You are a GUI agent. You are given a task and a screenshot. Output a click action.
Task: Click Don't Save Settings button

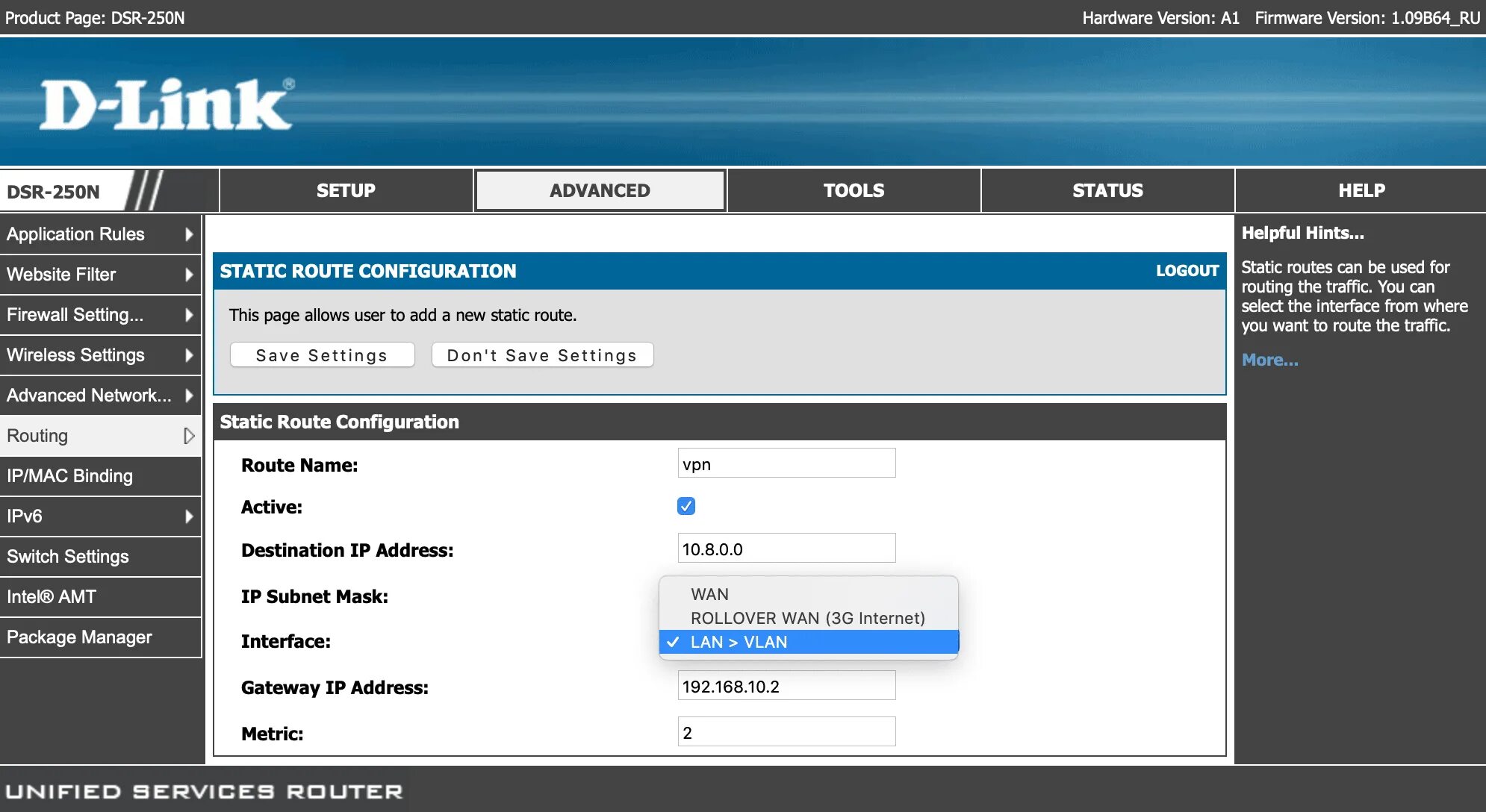[542, 355]
